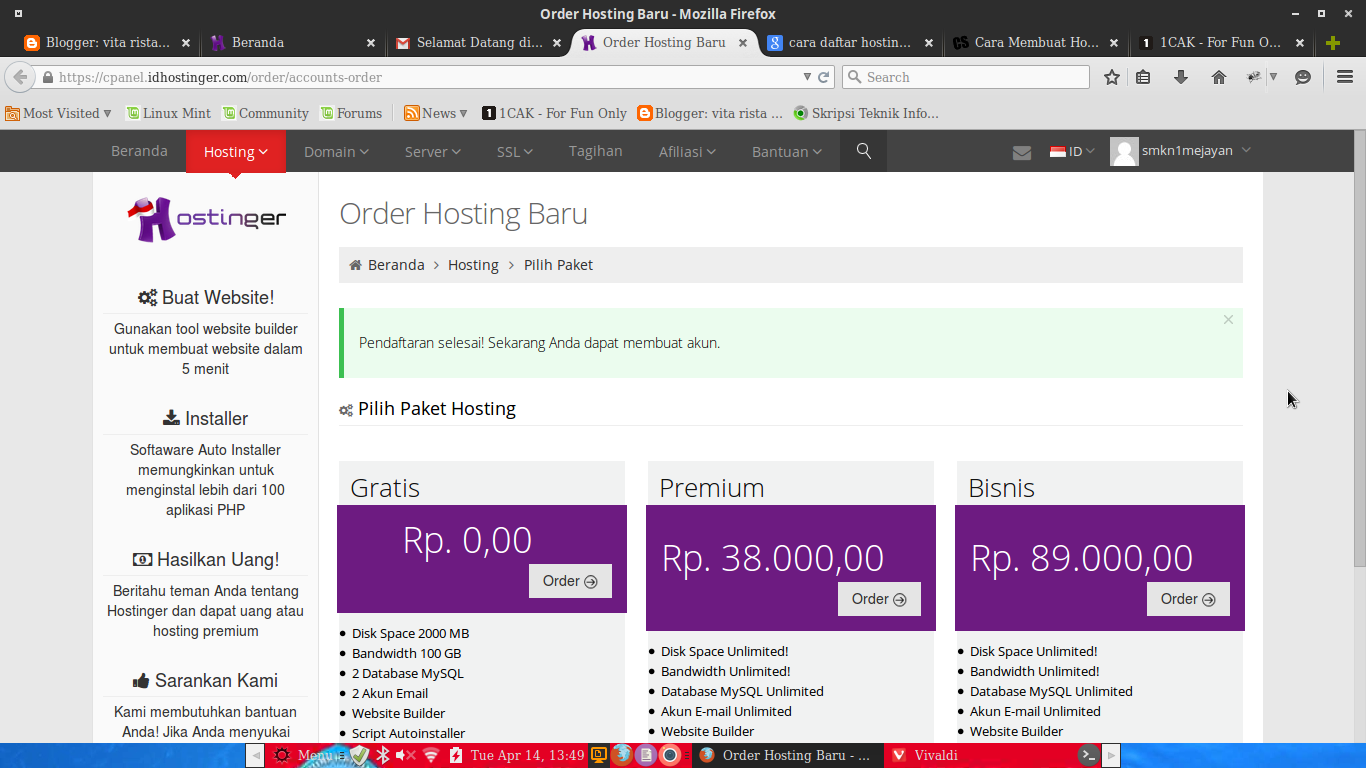Open the smkn1mejayan account dropdown
Image resolution: width=1366 pixels, height=768 pixels.
1196,151
